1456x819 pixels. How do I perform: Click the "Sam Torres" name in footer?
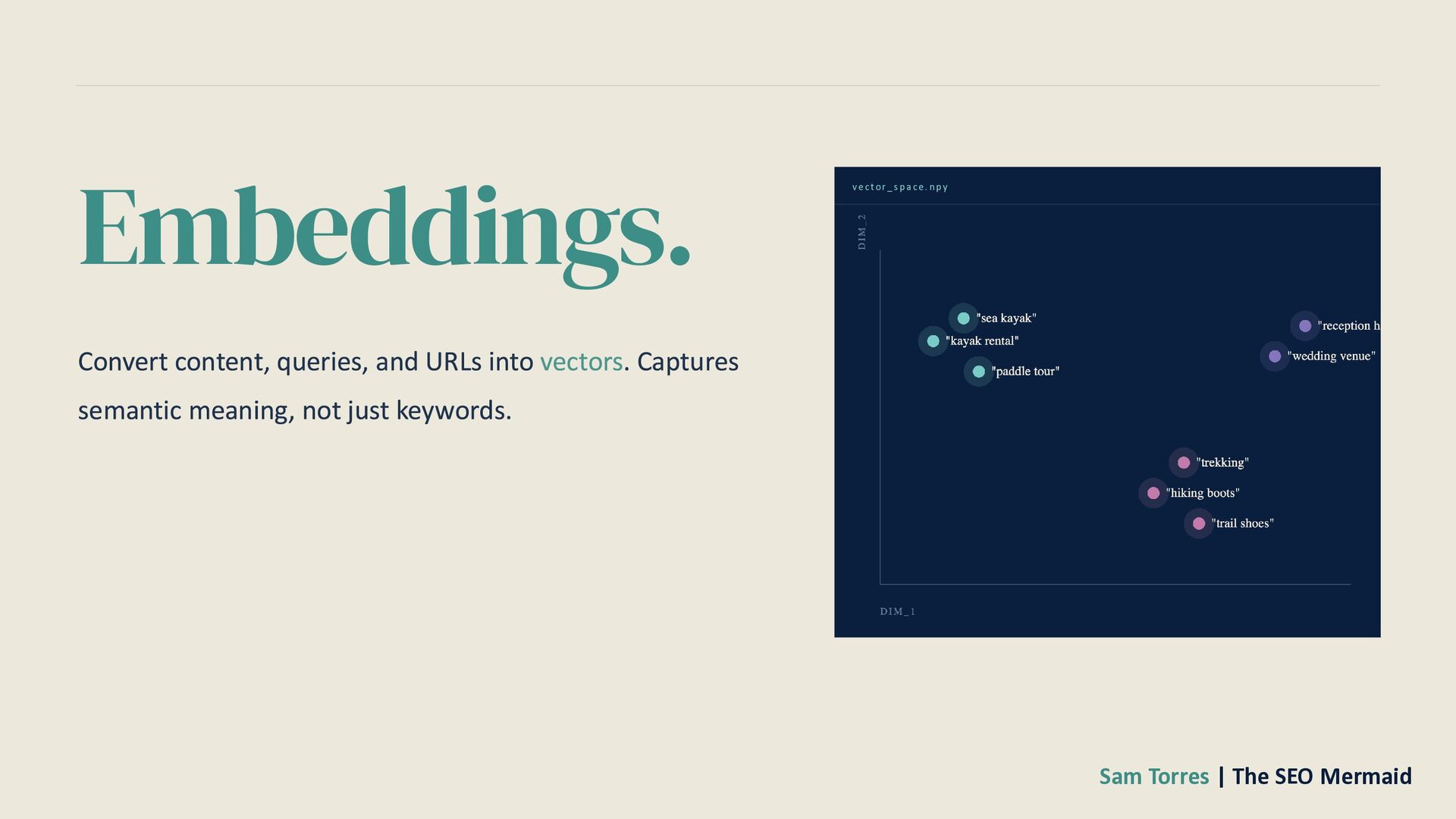click(x=1154, y=777)
